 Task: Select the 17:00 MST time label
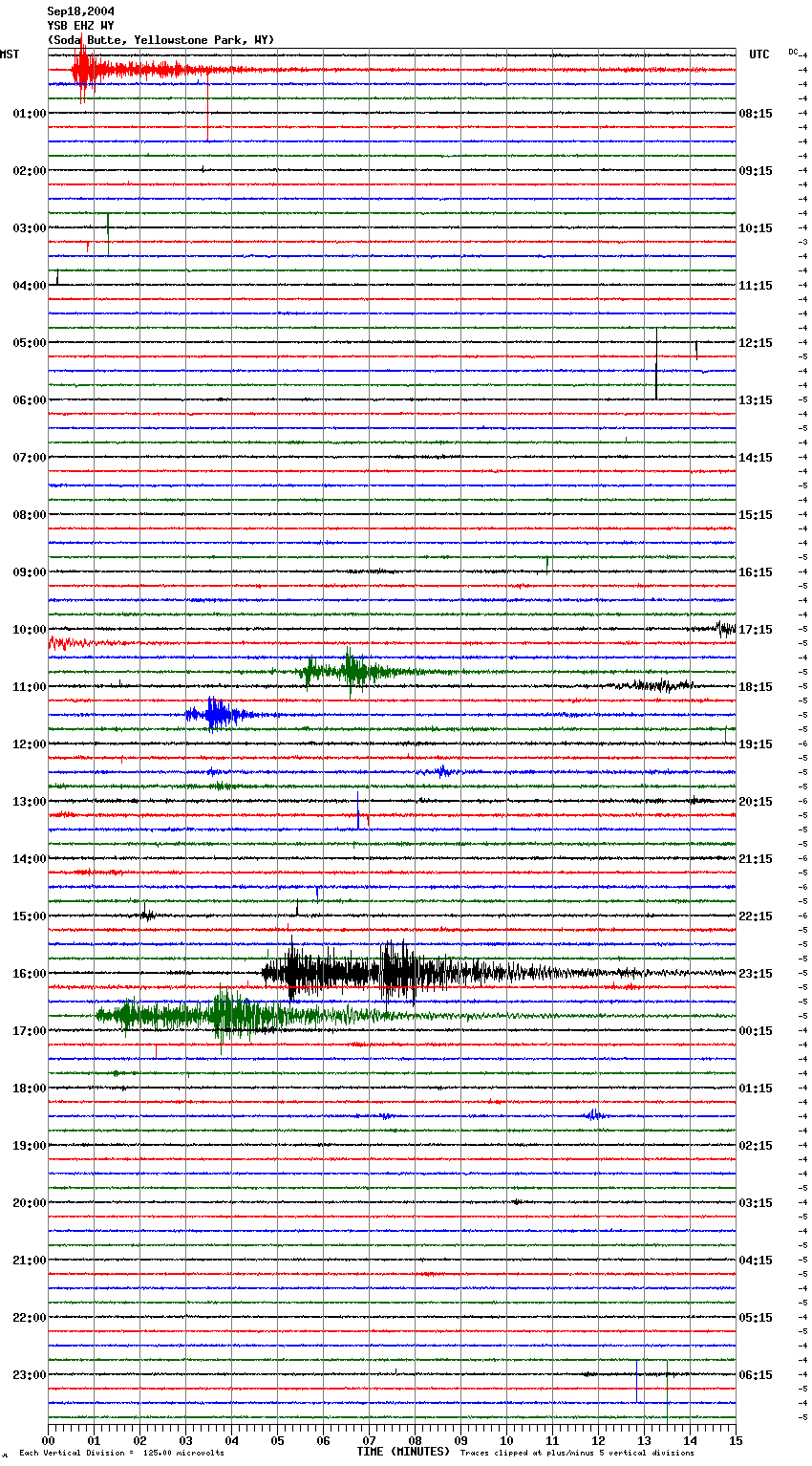tap(30, 1031)
